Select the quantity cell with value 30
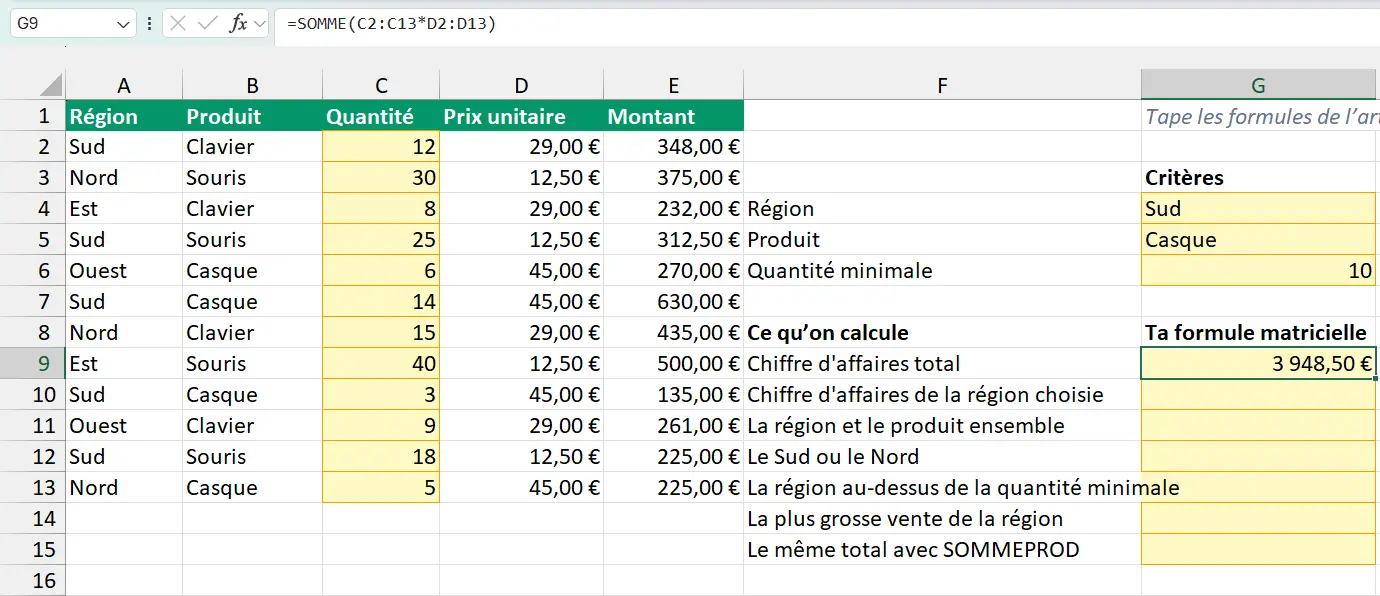 (381, 178)
